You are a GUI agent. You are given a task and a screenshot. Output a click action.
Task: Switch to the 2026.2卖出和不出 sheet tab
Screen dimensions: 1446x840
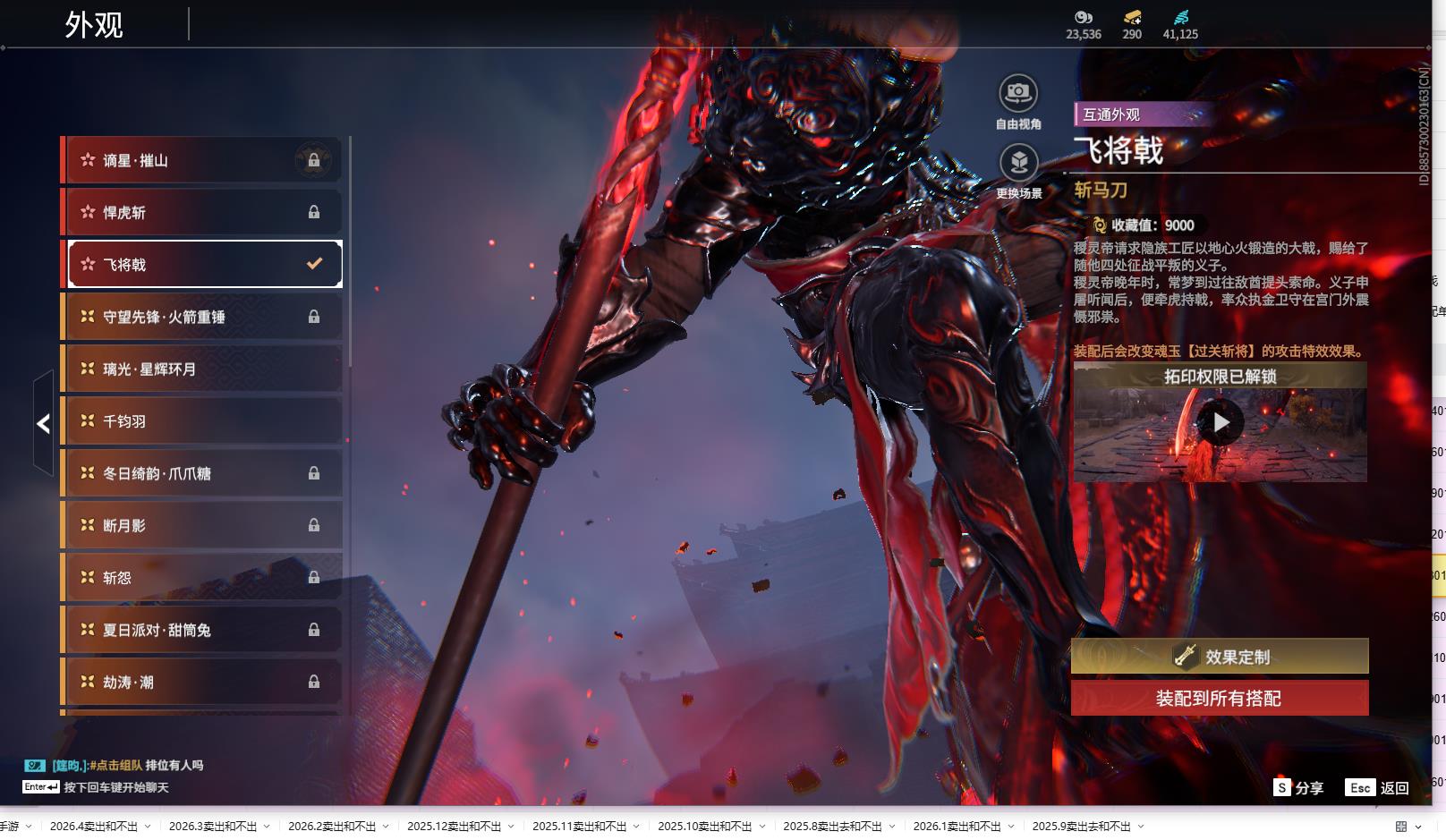(x=331, y=827)
